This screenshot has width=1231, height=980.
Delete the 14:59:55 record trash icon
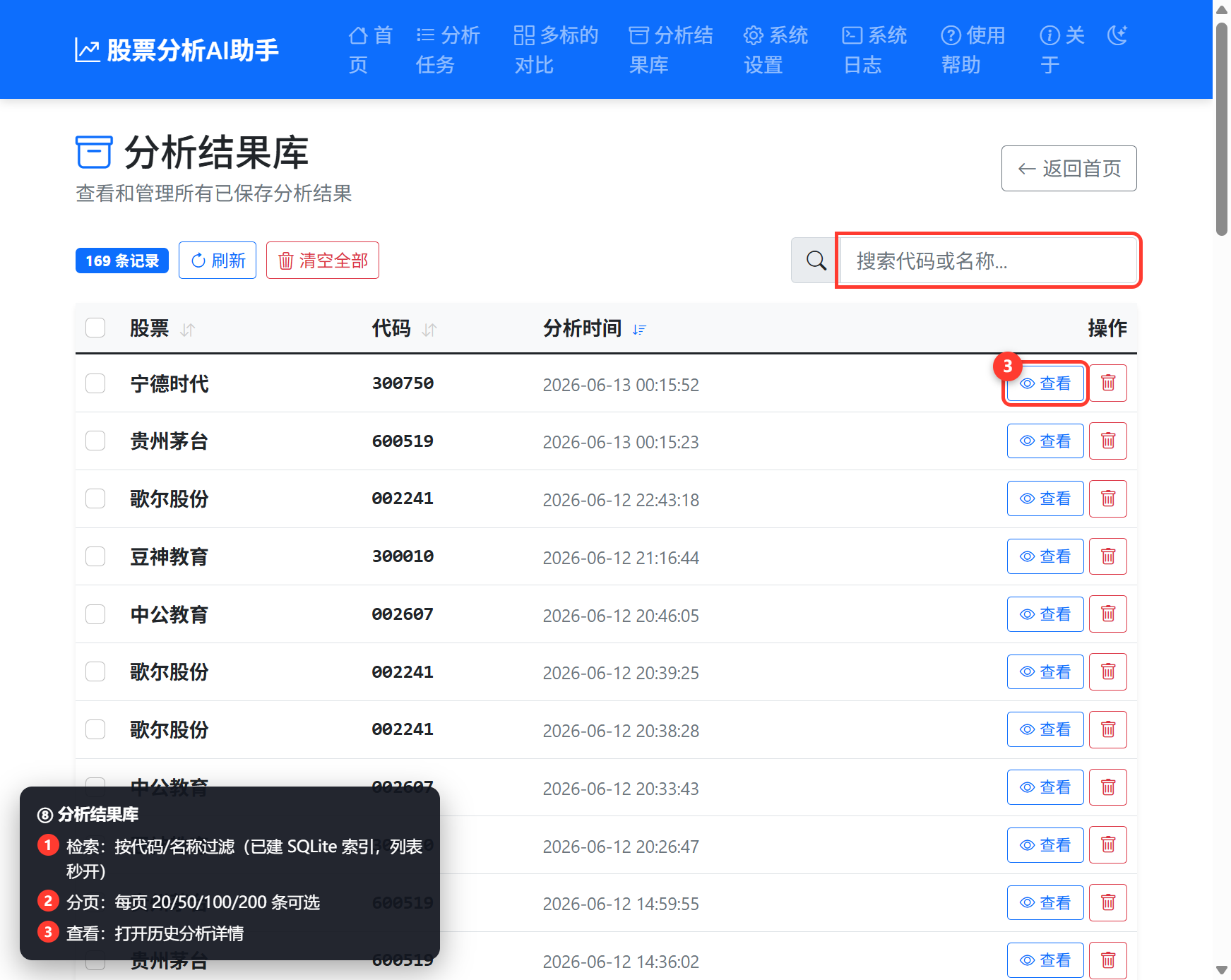pos(1108,902)
